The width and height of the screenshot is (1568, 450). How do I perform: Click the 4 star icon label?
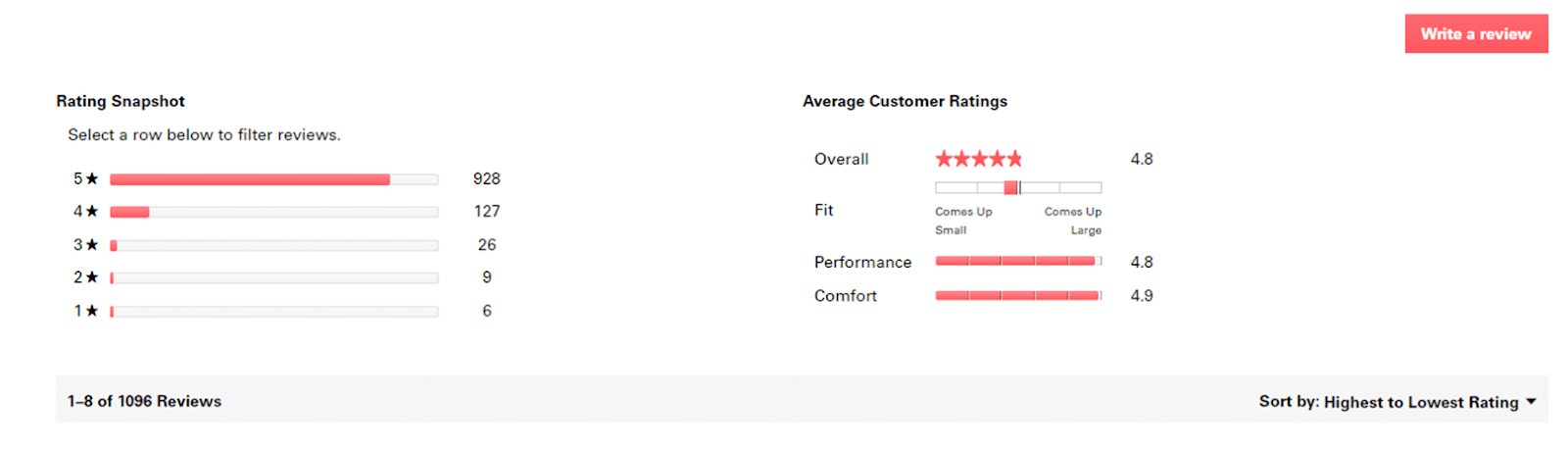(86, 212)
